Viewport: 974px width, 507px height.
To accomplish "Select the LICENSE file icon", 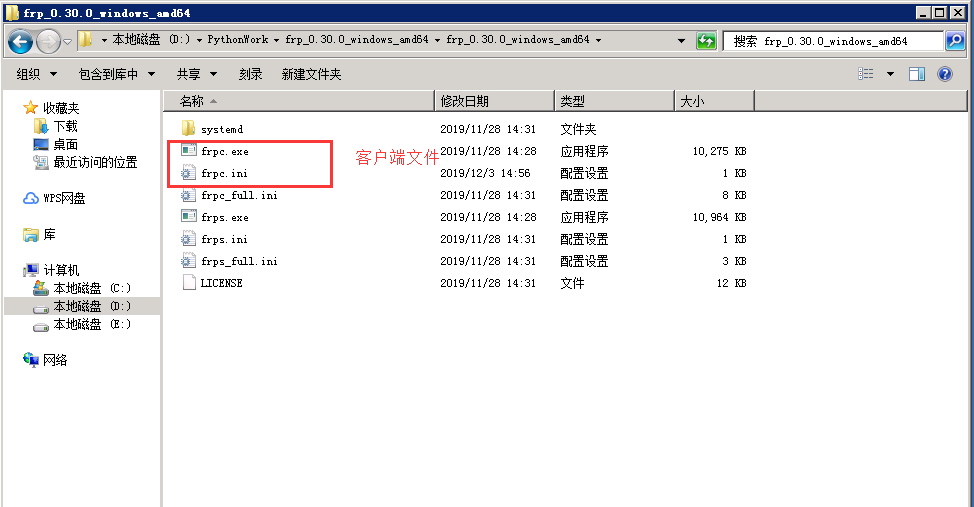I will pos(189,282).
